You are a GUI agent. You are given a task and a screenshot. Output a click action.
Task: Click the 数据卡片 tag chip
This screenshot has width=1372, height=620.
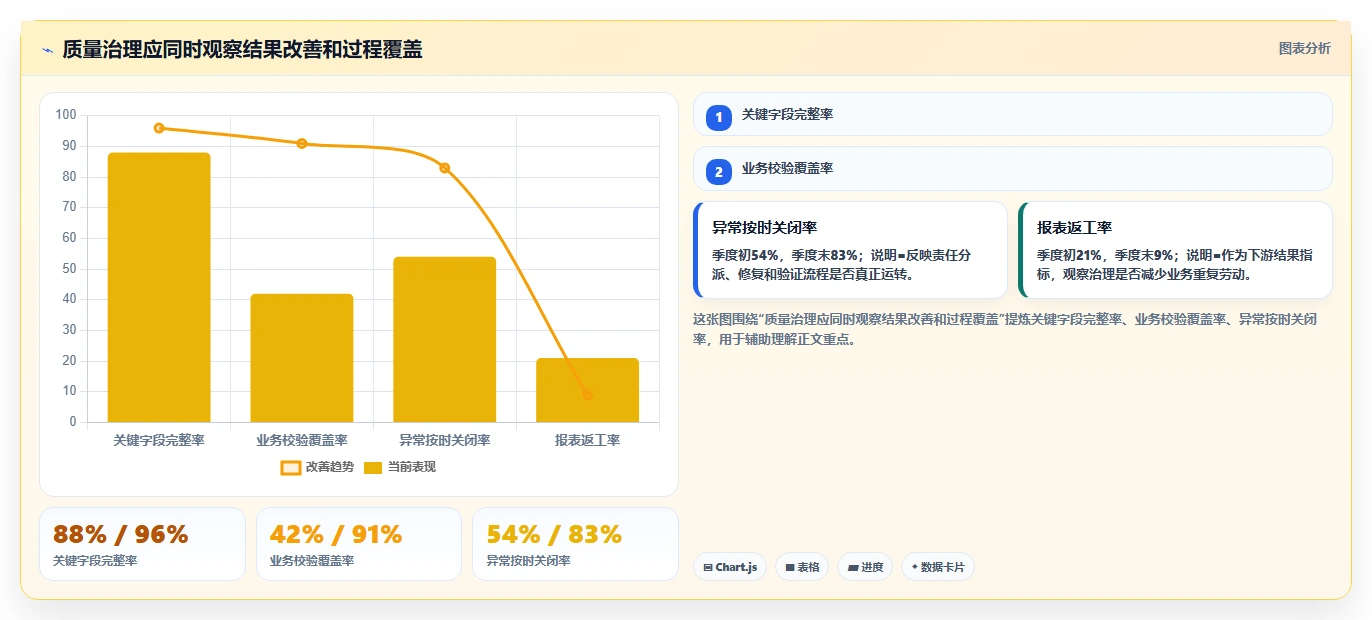pos(937,567)
